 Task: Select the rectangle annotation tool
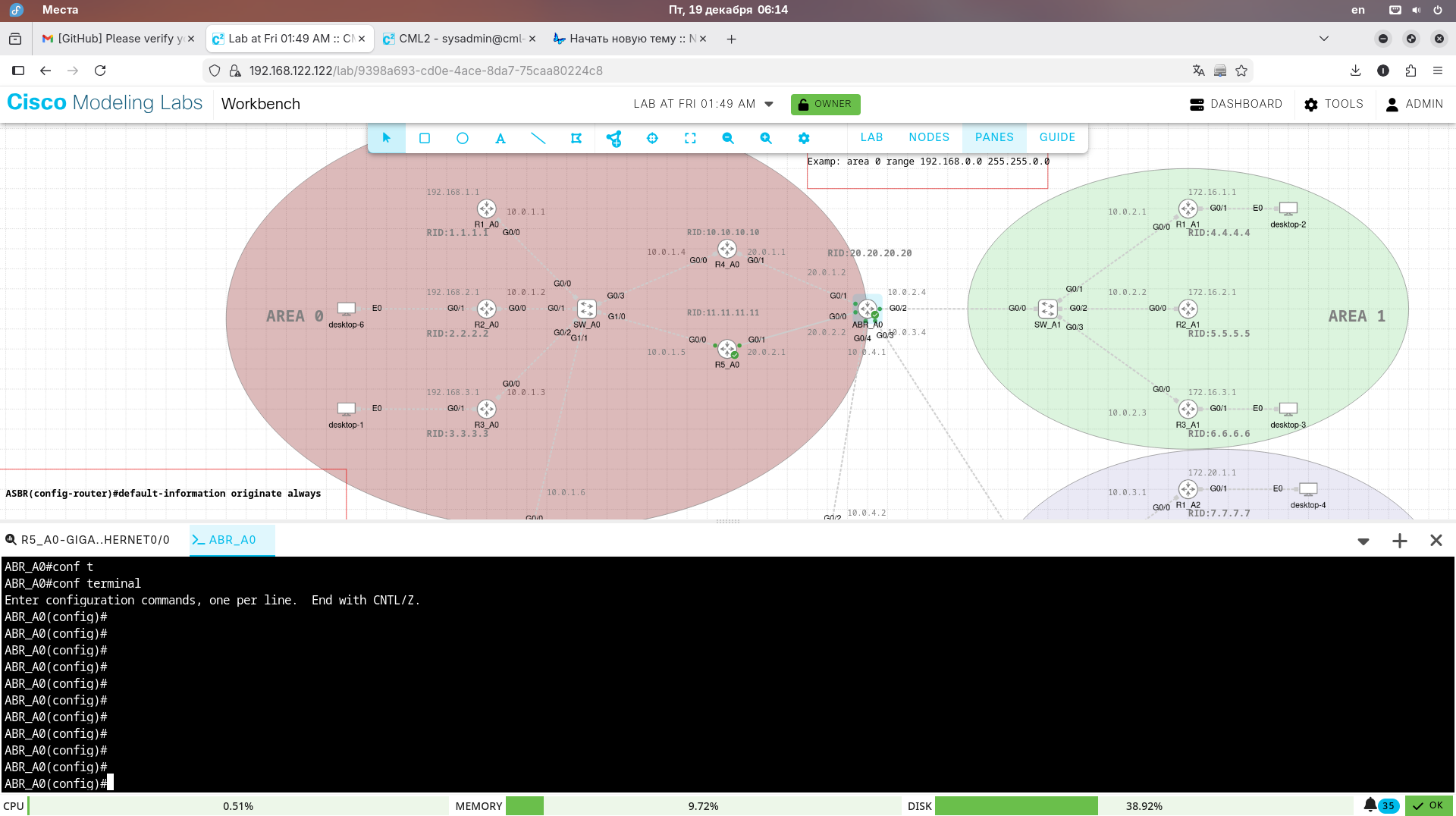tap(425, 138)
